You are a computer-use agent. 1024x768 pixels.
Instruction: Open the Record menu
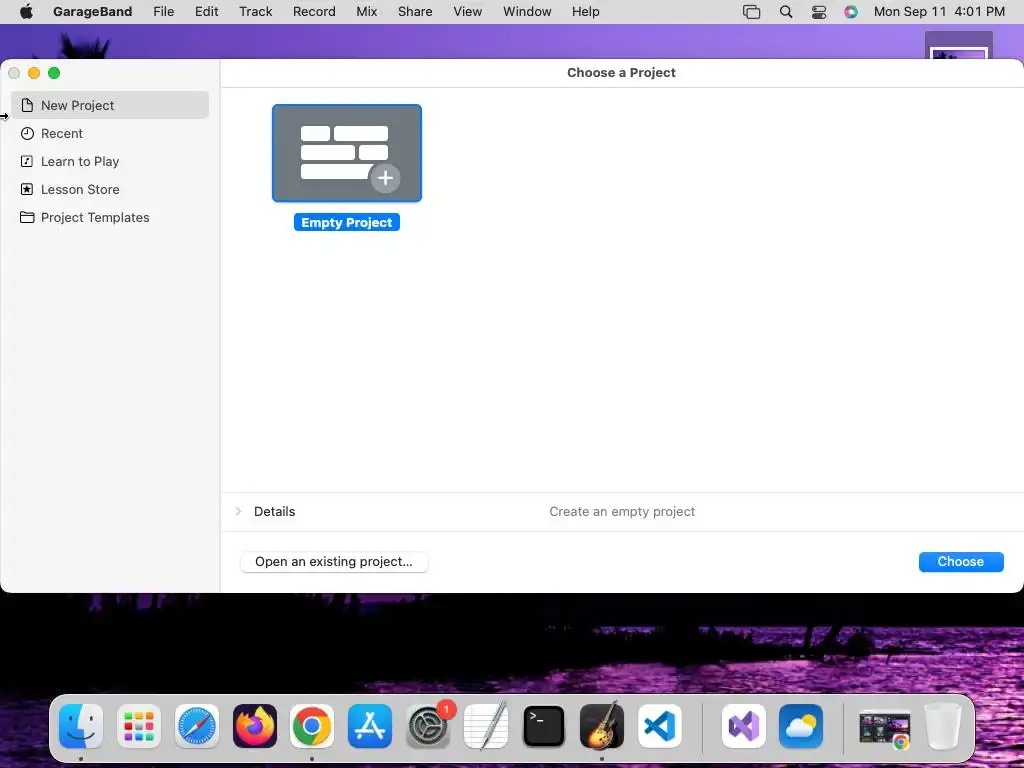point(313,12)
